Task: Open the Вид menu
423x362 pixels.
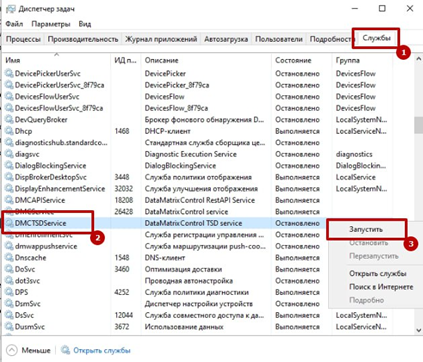Action: click(85, 24)
